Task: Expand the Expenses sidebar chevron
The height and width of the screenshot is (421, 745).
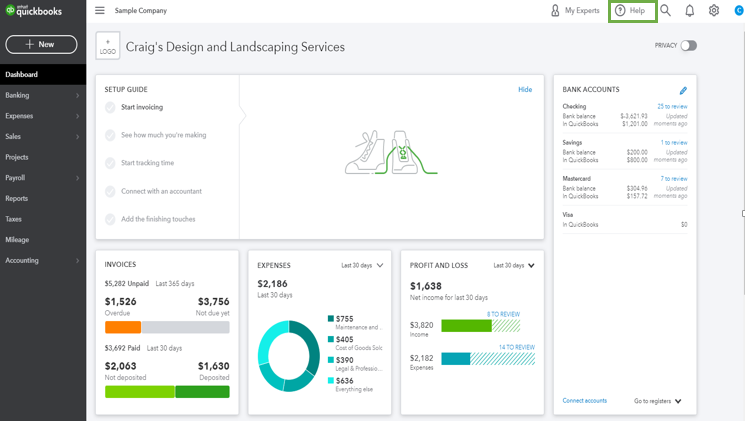Action: pyautogui.click(x=77, y=116)
